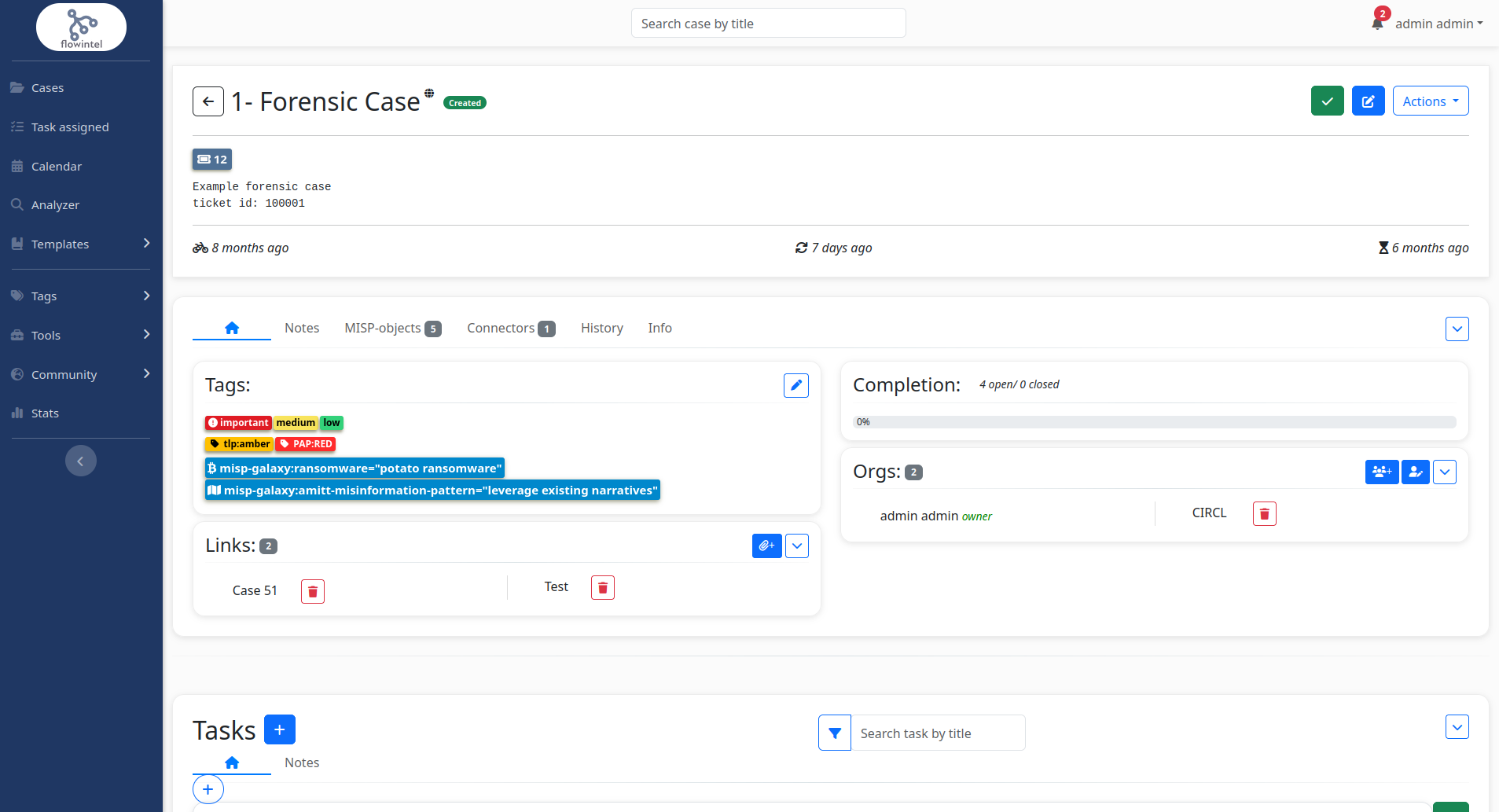Open the Analyzer from the sidebar
The width and height of the screenshot is (1499, 812).
pos(55,204)
